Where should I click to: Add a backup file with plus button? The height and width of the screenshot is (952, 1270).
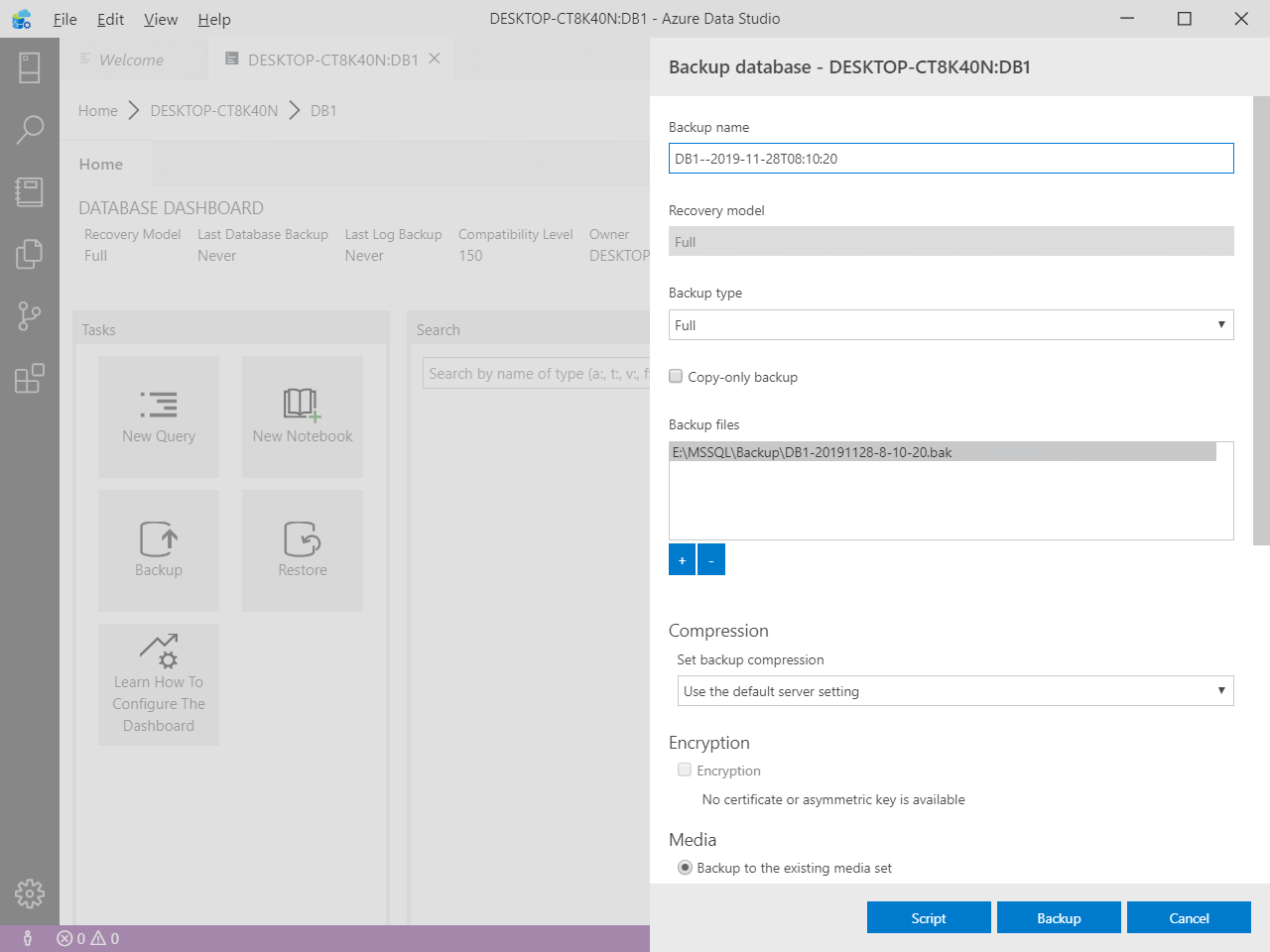pyautogui.click(x=682, y=559)
